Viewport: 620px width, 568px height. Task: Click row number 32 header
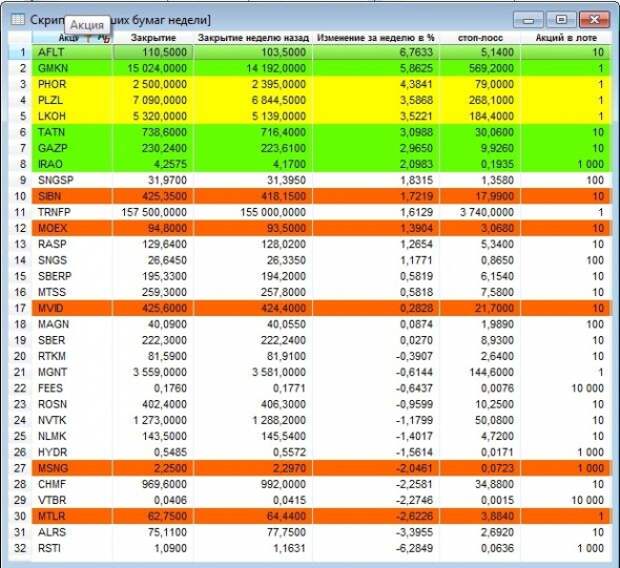(x=21, y=548)
